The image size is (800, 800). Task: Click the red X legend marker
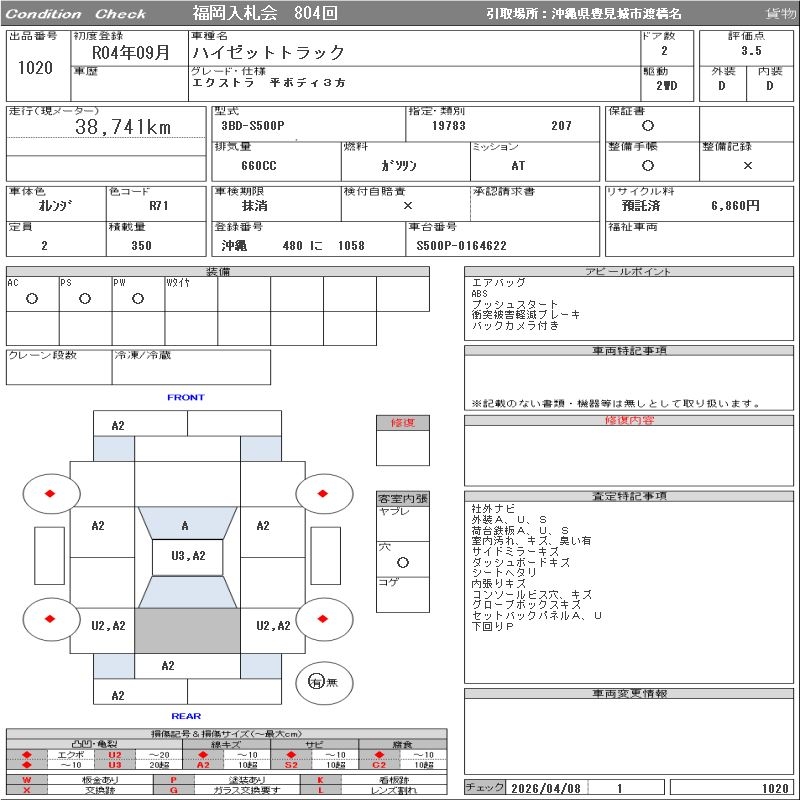(27, 790)
